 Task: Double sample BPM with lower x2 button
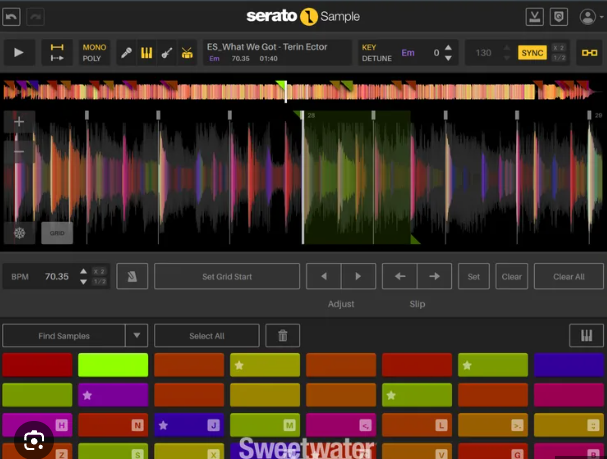(x=99, y=271)
